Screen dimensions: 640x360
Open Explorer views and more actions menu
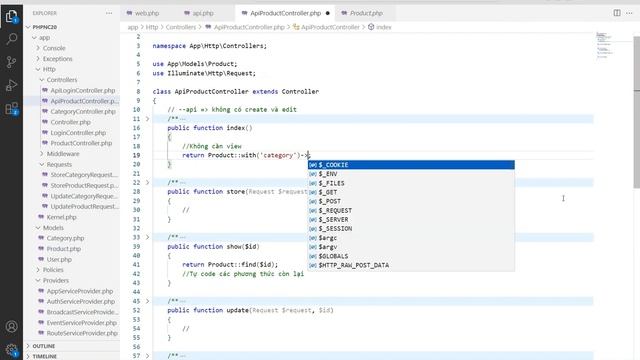point(109,13)
